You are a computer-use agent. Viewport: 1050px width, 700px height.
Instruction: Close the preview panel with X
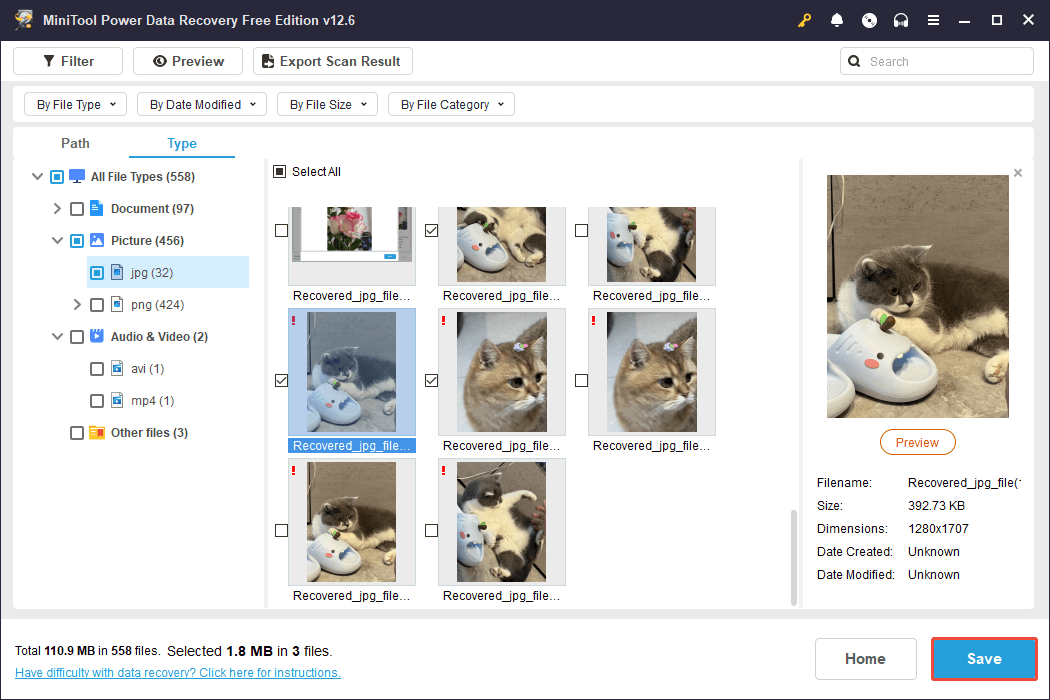coord(1018,173)
